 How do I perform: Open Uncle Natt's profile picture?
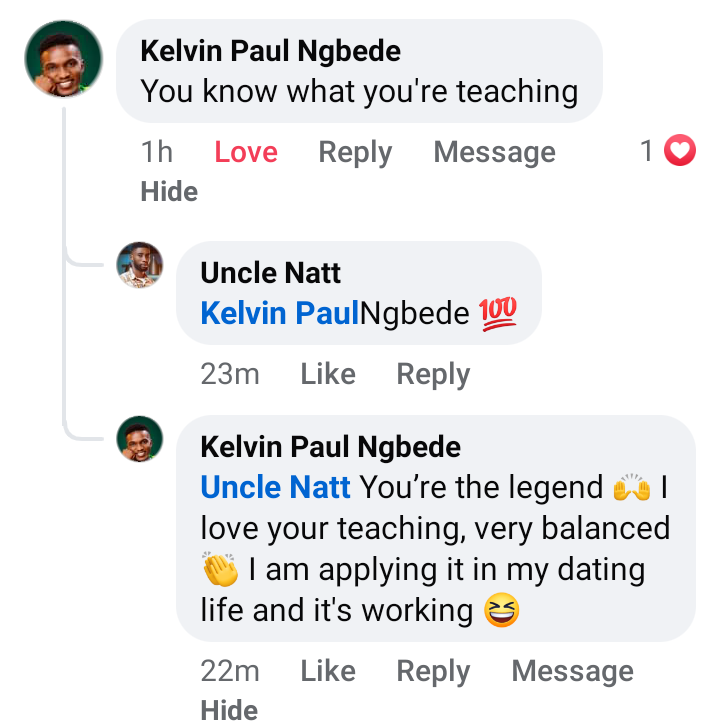pos(140,265)
